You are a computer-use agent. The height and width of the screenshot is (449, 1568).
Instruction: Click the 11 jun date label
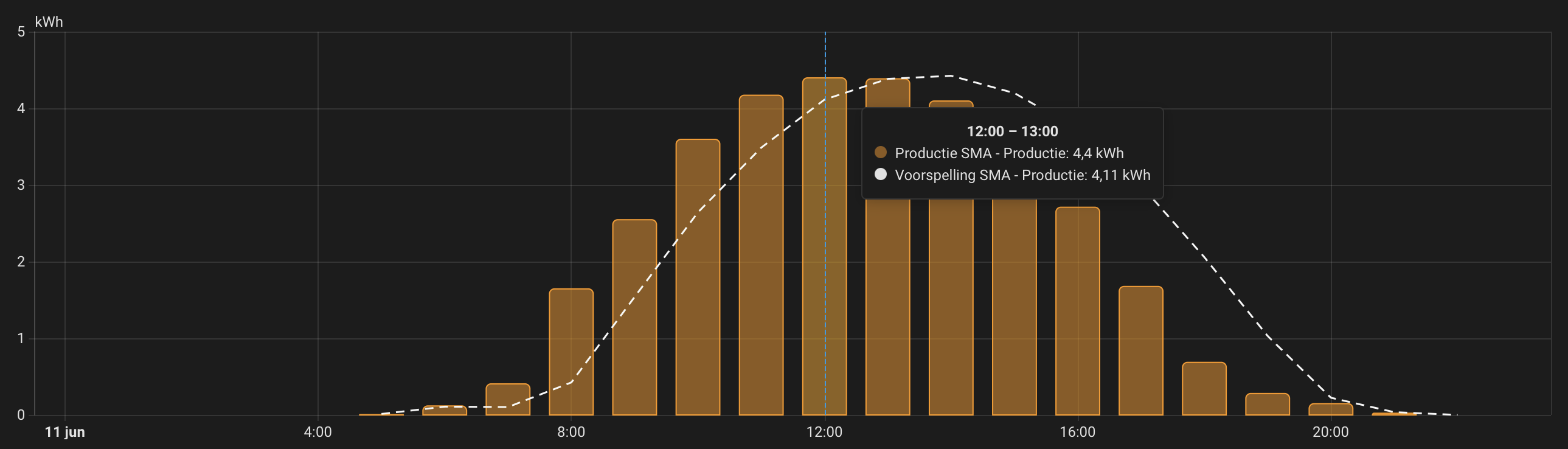pyautogui.click(x=64, y=432)
